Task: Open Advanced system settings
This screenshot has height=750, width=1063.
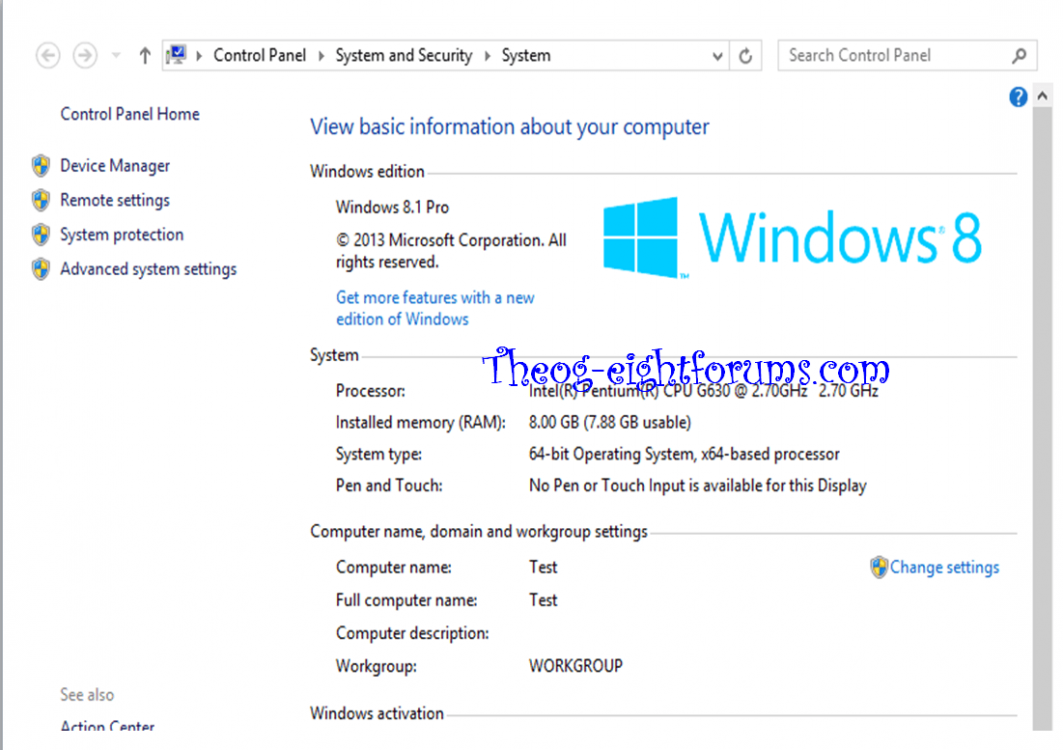Action: [x=148, y=269]
